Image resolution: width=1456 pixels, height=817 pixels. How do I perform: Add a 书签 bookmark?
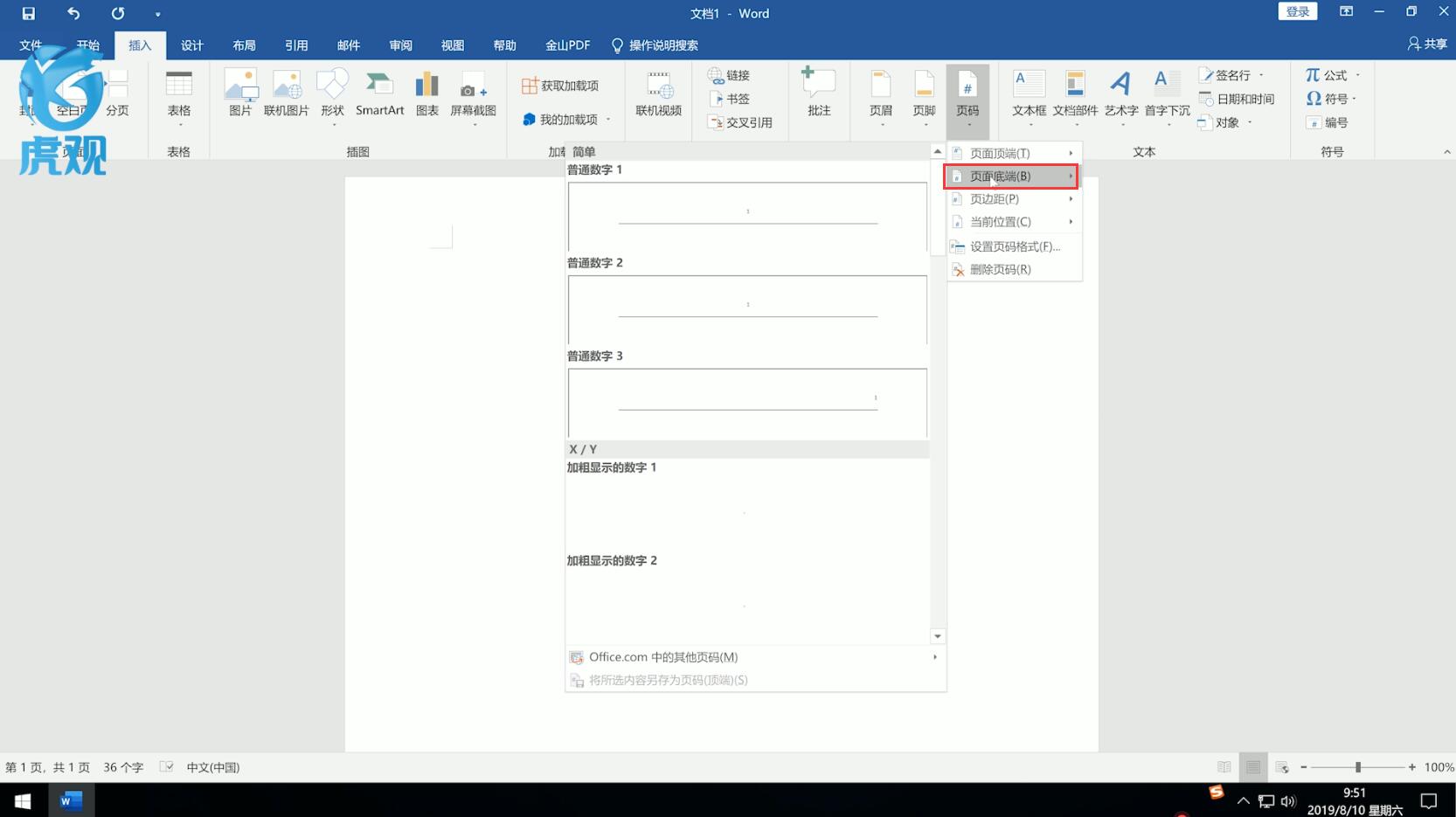point(730,99)
